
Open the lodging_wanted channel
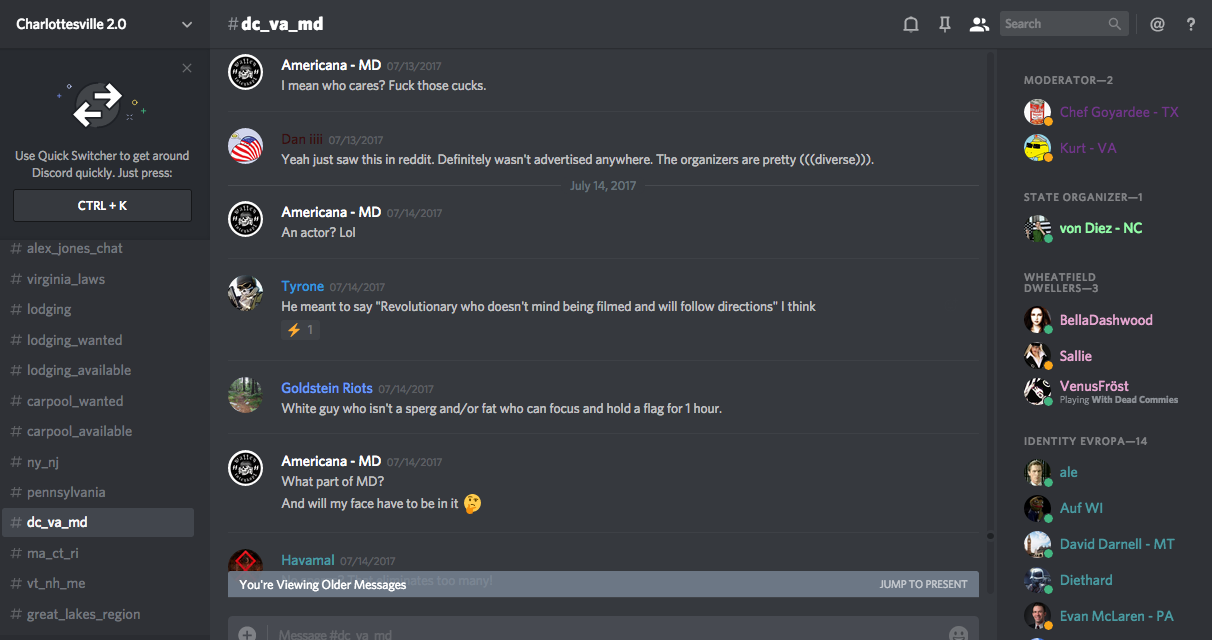click(75, 340)
